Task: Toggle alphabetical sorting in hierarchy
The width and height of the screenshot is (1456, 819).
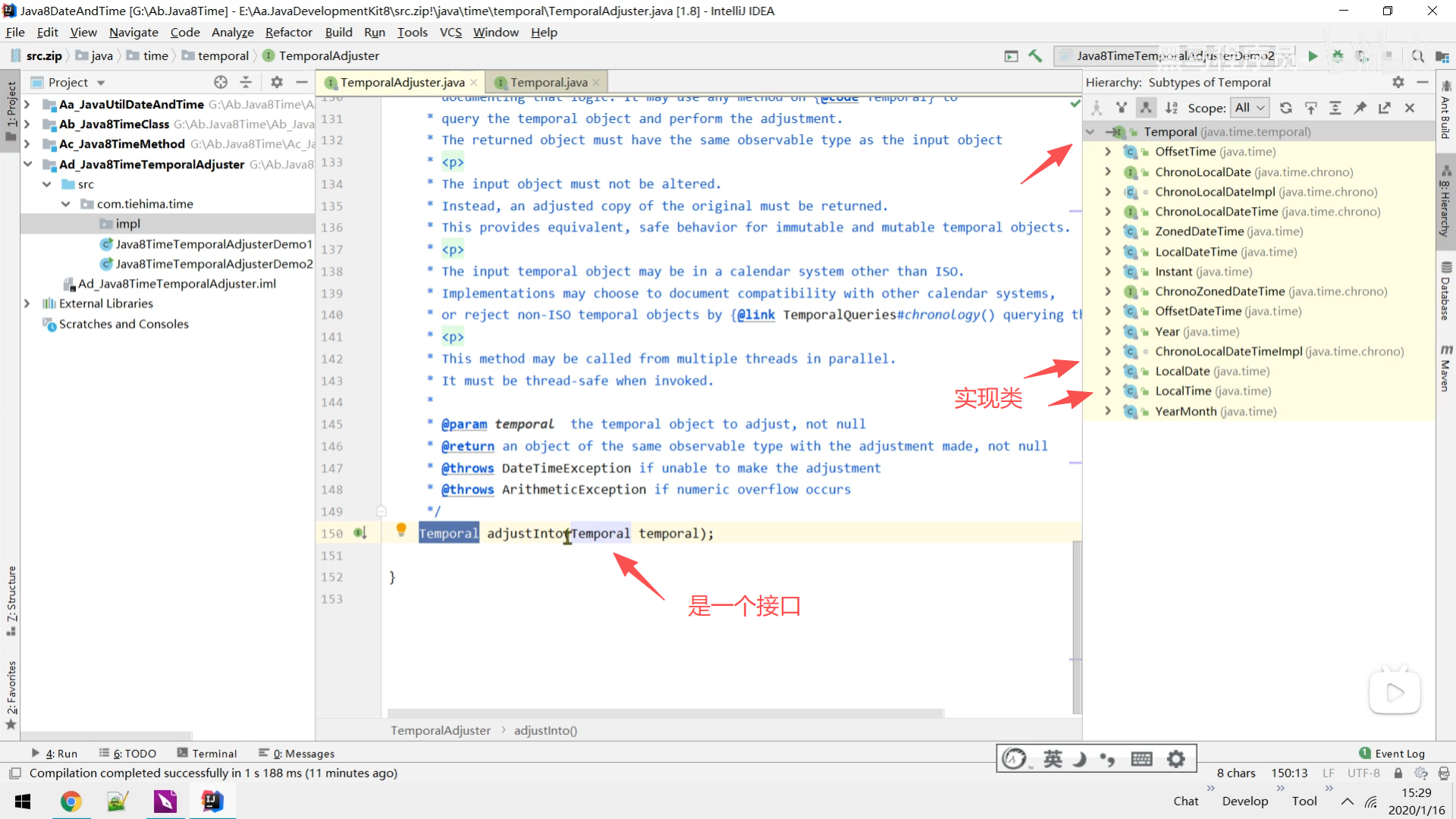Action: [1172, 108]
